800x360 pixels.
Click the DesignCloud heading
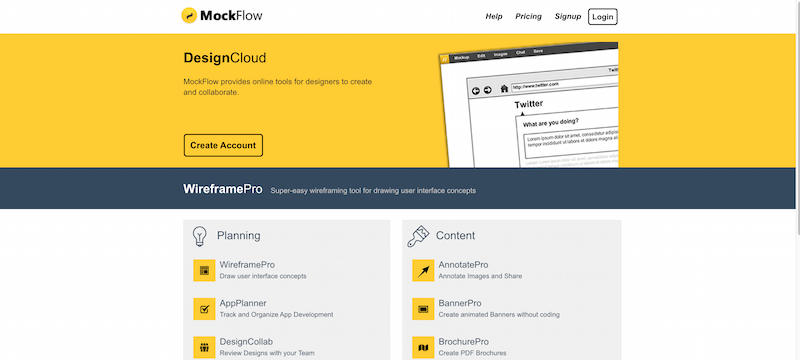click(224, 58)
